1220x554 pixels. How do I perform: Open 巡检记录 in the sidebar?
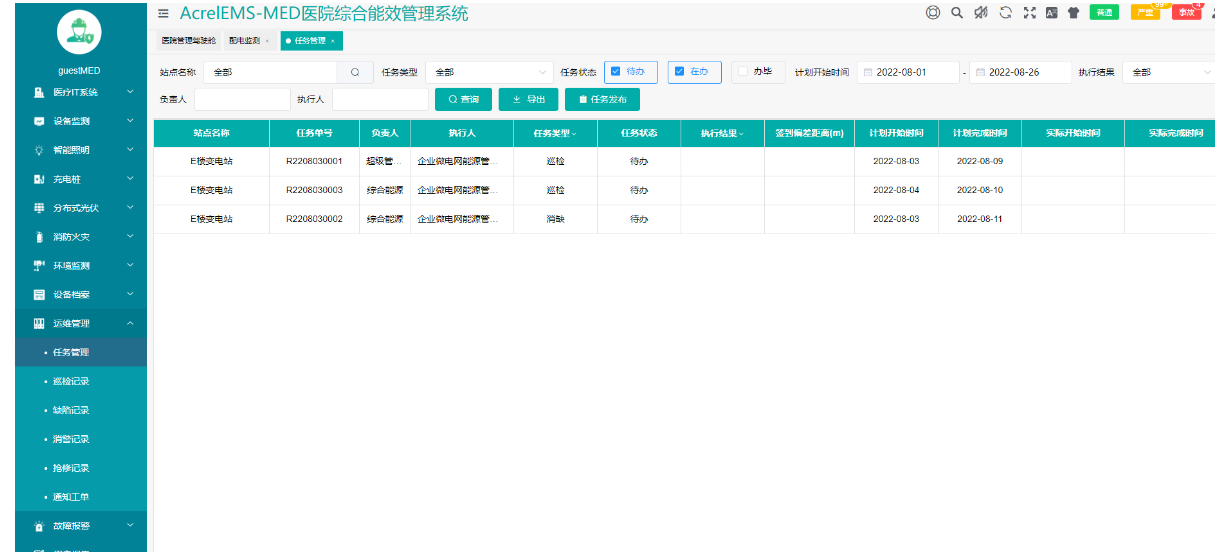pos(73,382)
